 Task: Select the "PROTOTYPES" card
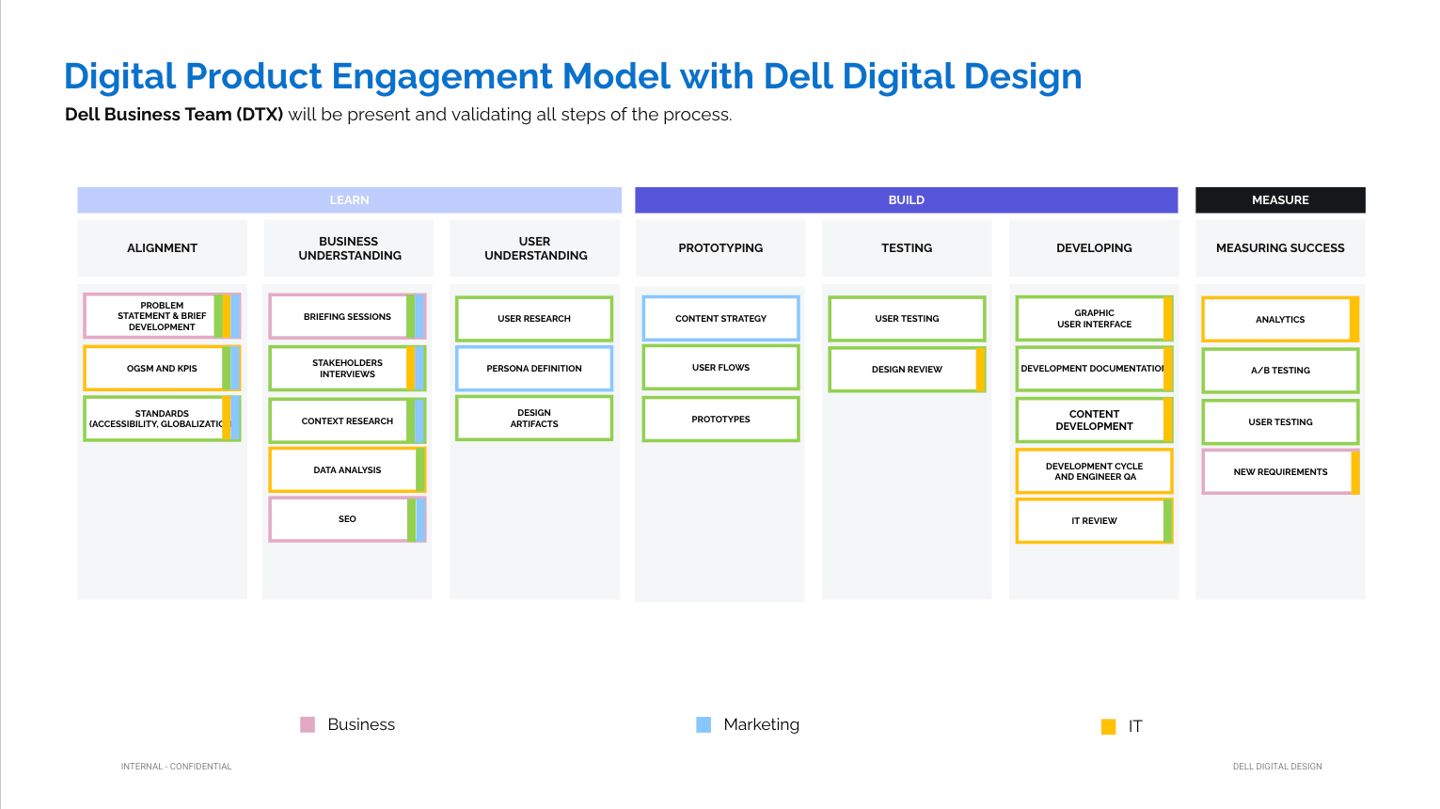[x=721, y=419]
